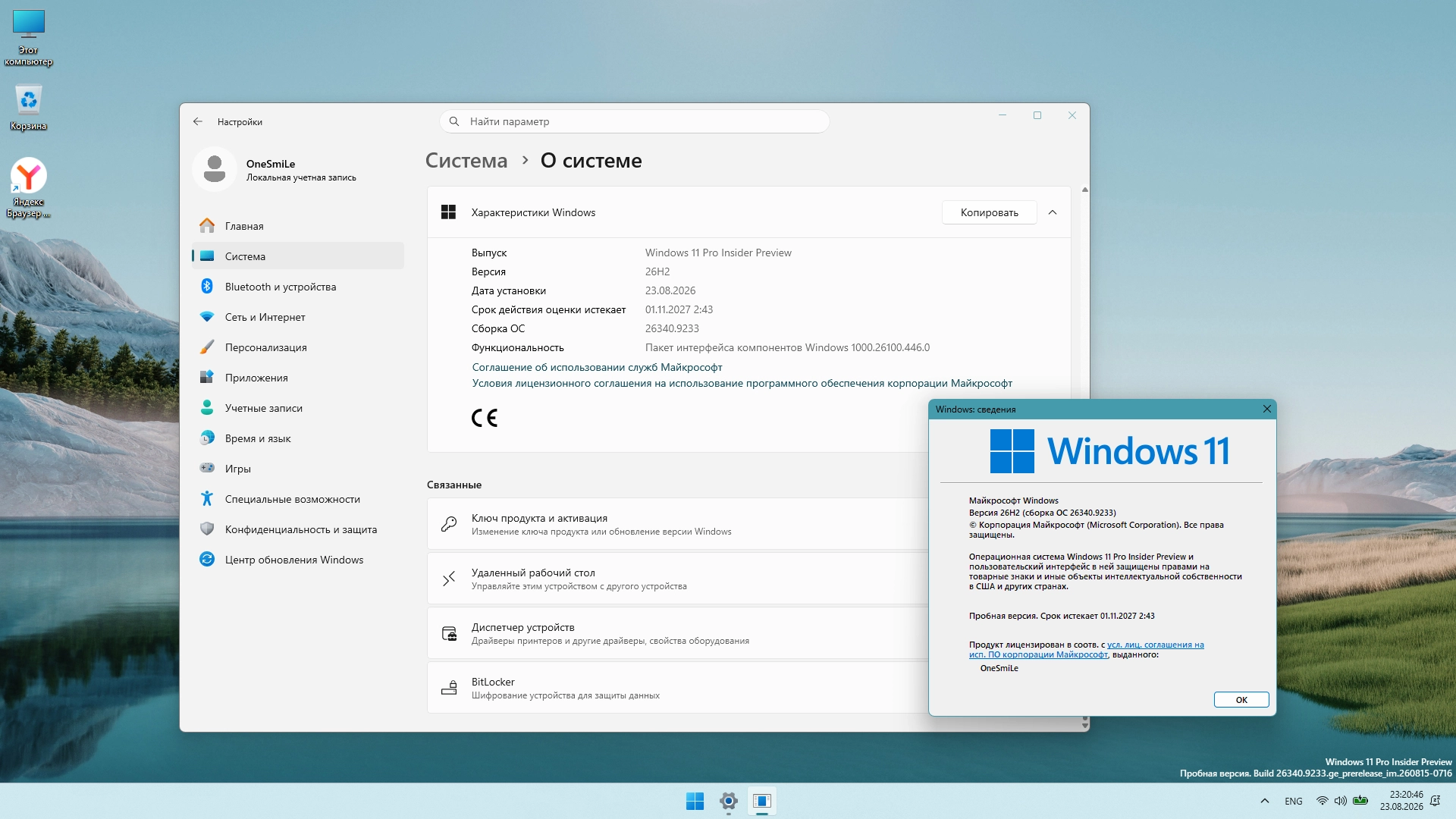
Task: Switch the ENG input language indicator
Action: [x=1294, y=801]
